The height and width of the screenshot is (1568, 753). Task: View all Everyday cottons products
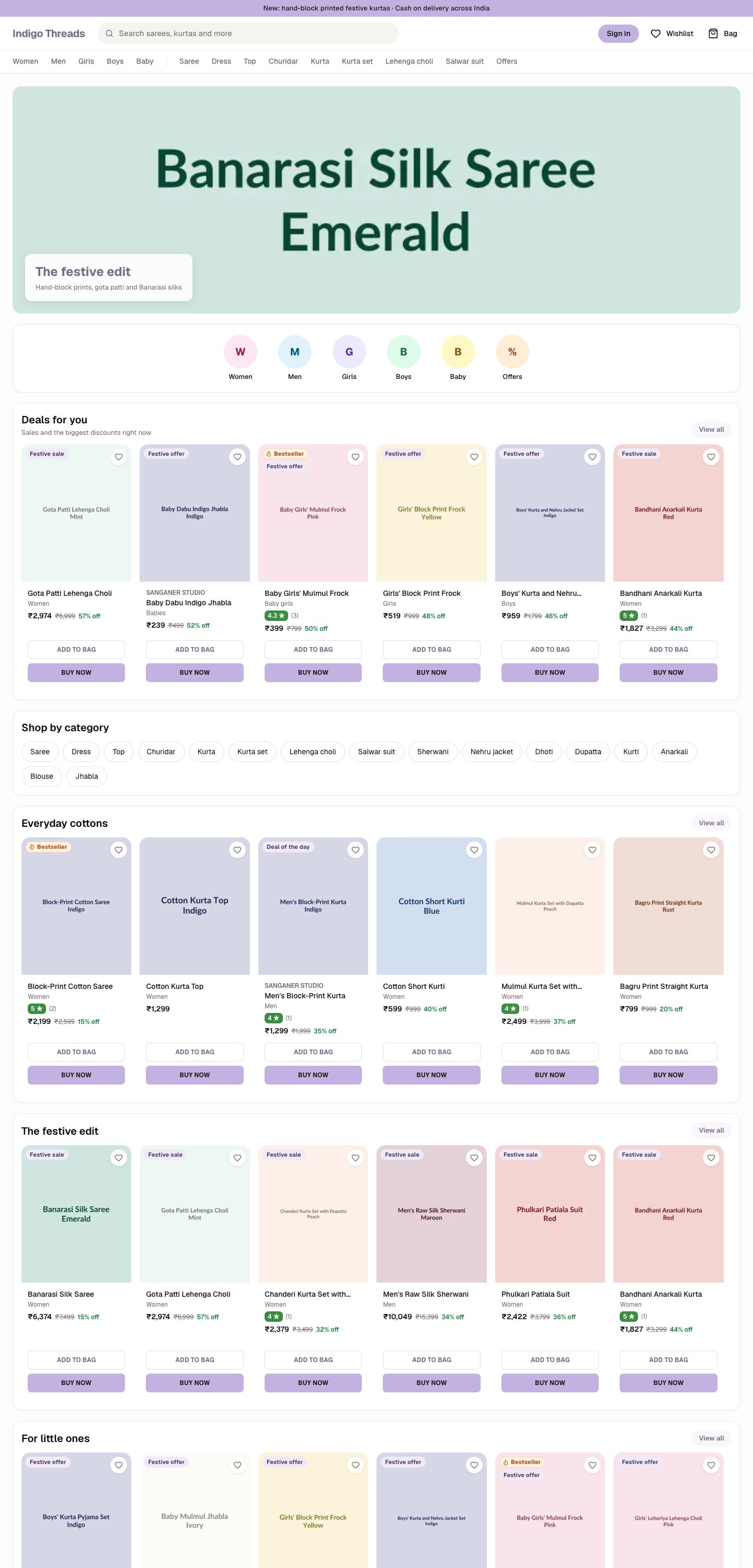[x=711, y=823]
